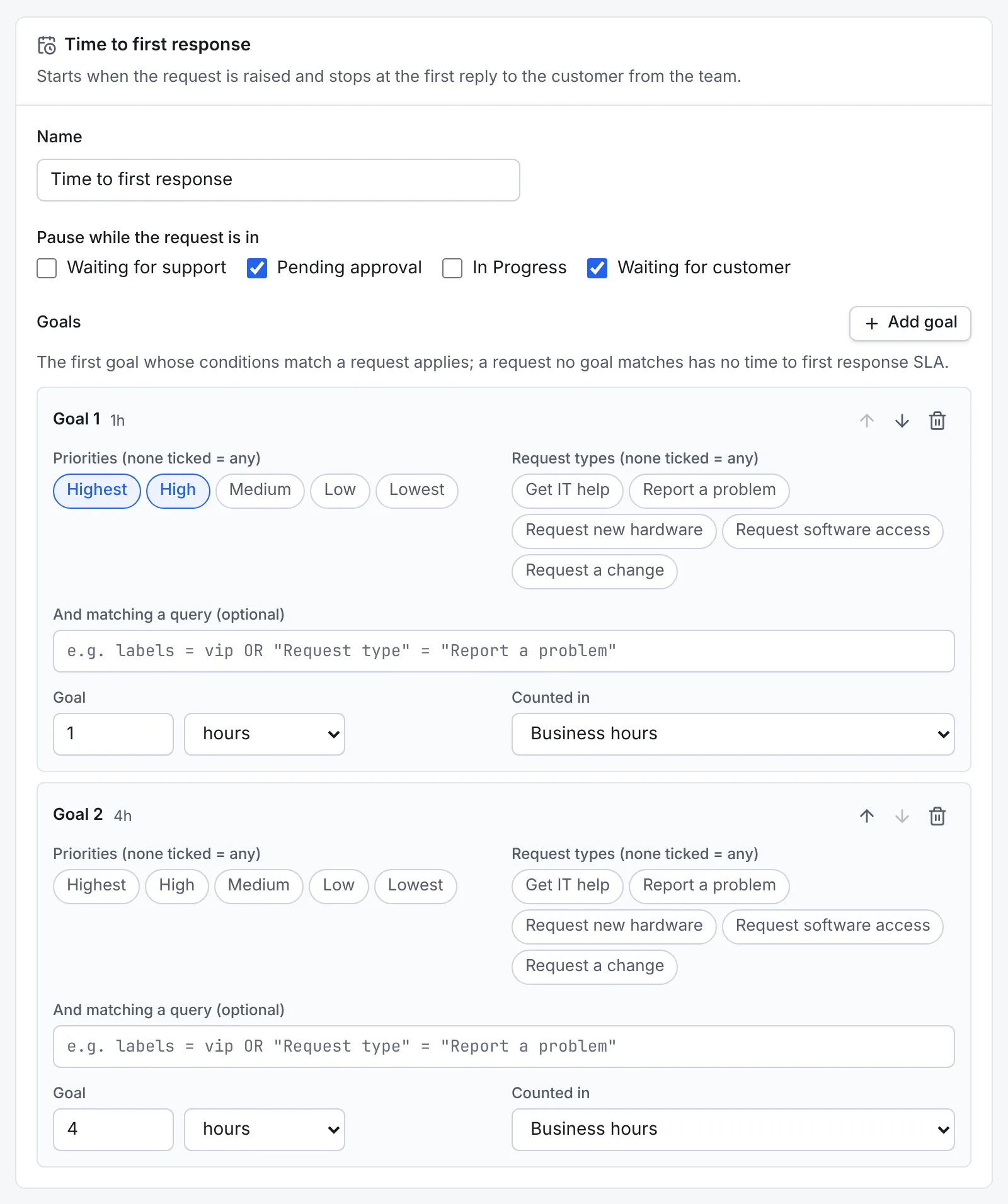Select Lowest priority in Goal 2

click(x=416, y=886)
